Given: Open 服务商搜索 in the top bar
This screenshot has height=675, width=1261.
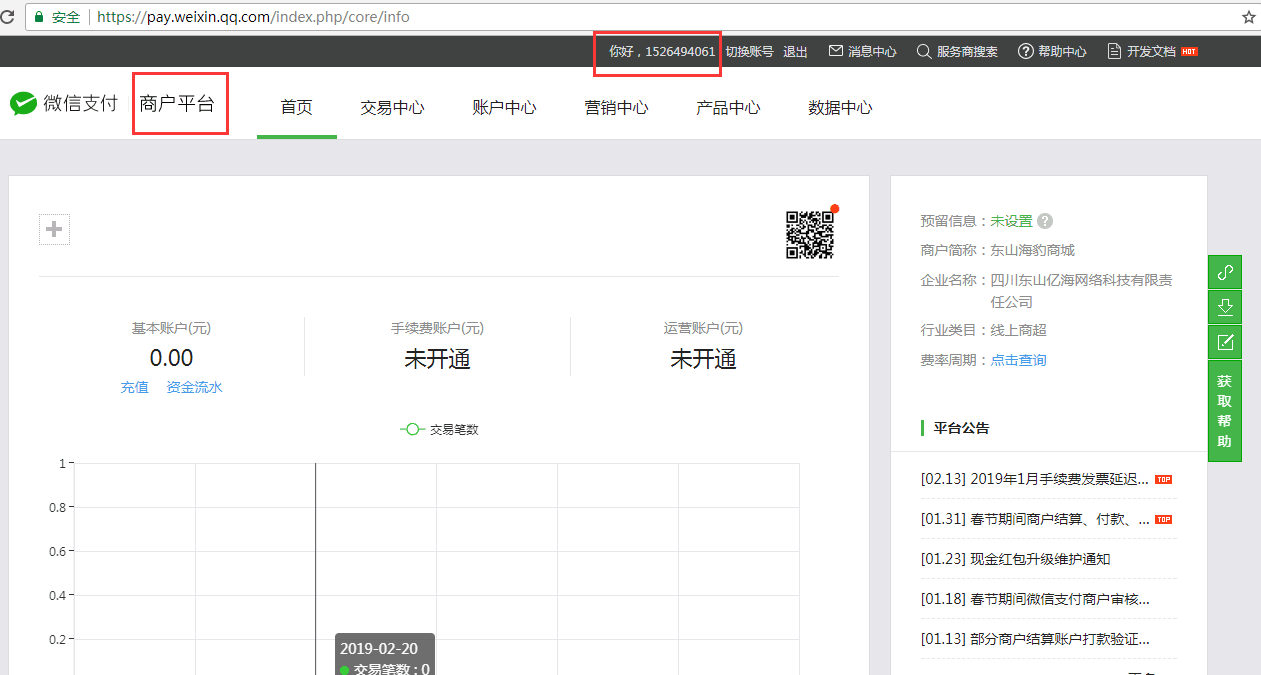Looking at the screenshot, I should click(967, 51).
